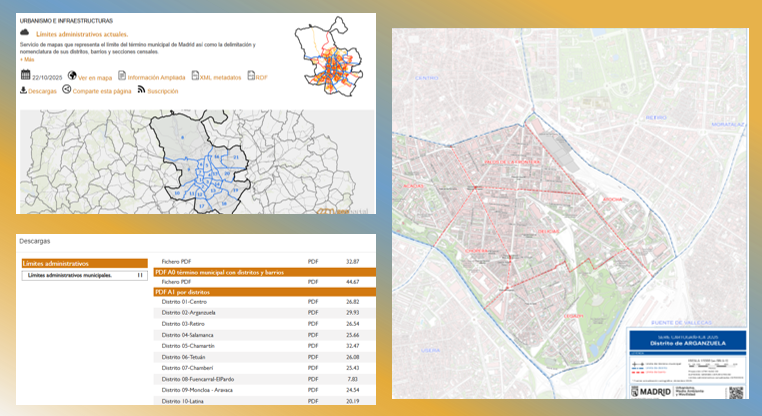Click the ATOCHA neighborhood label
762x416 pixels.
pos(612,200)
